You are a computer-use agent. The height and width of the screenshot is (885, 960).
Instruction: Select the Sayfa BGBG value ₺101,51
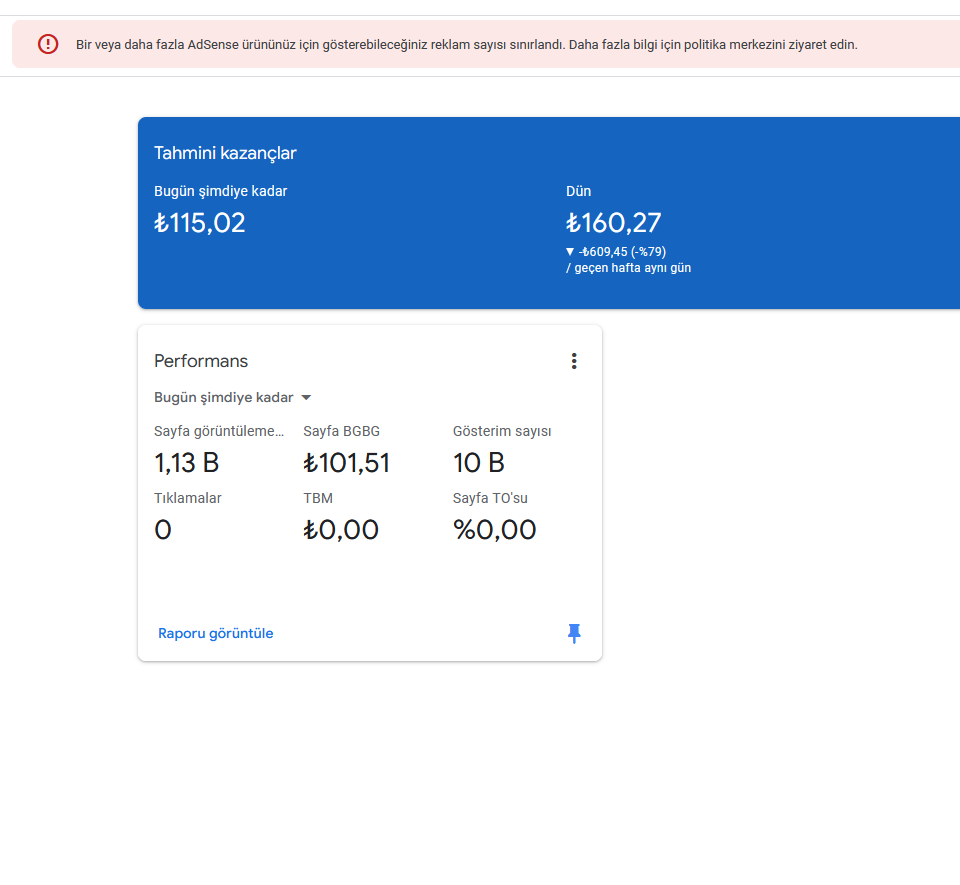(347, 463)
